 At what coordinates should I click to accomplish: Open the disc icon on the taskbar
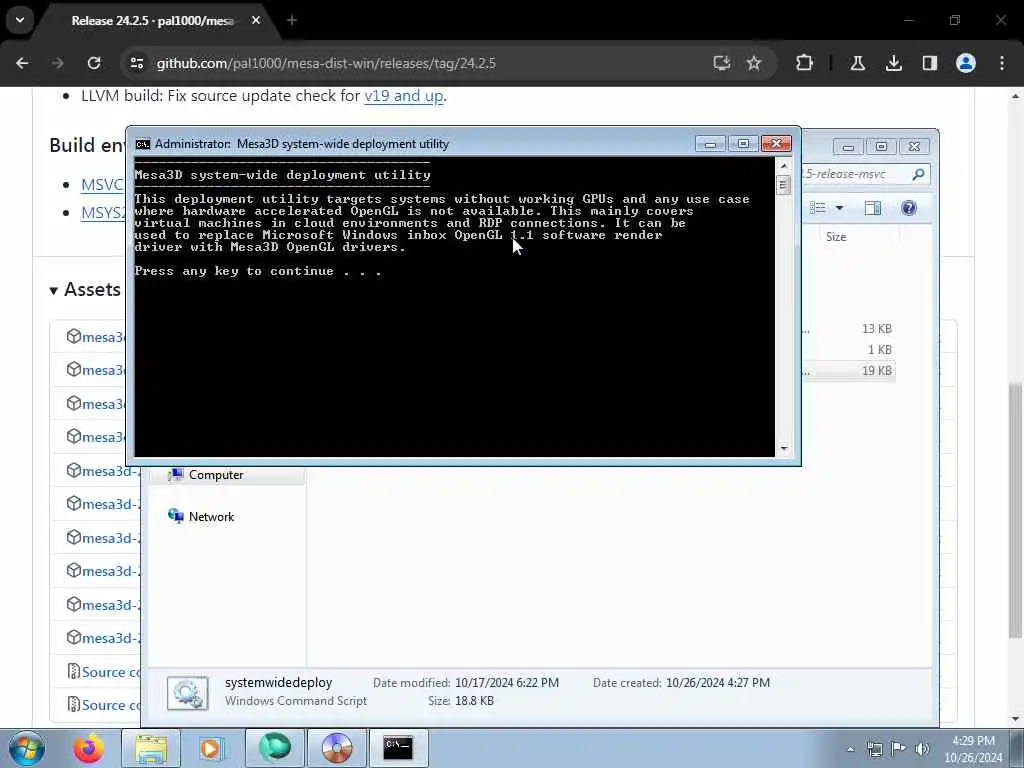coord(337,748)
